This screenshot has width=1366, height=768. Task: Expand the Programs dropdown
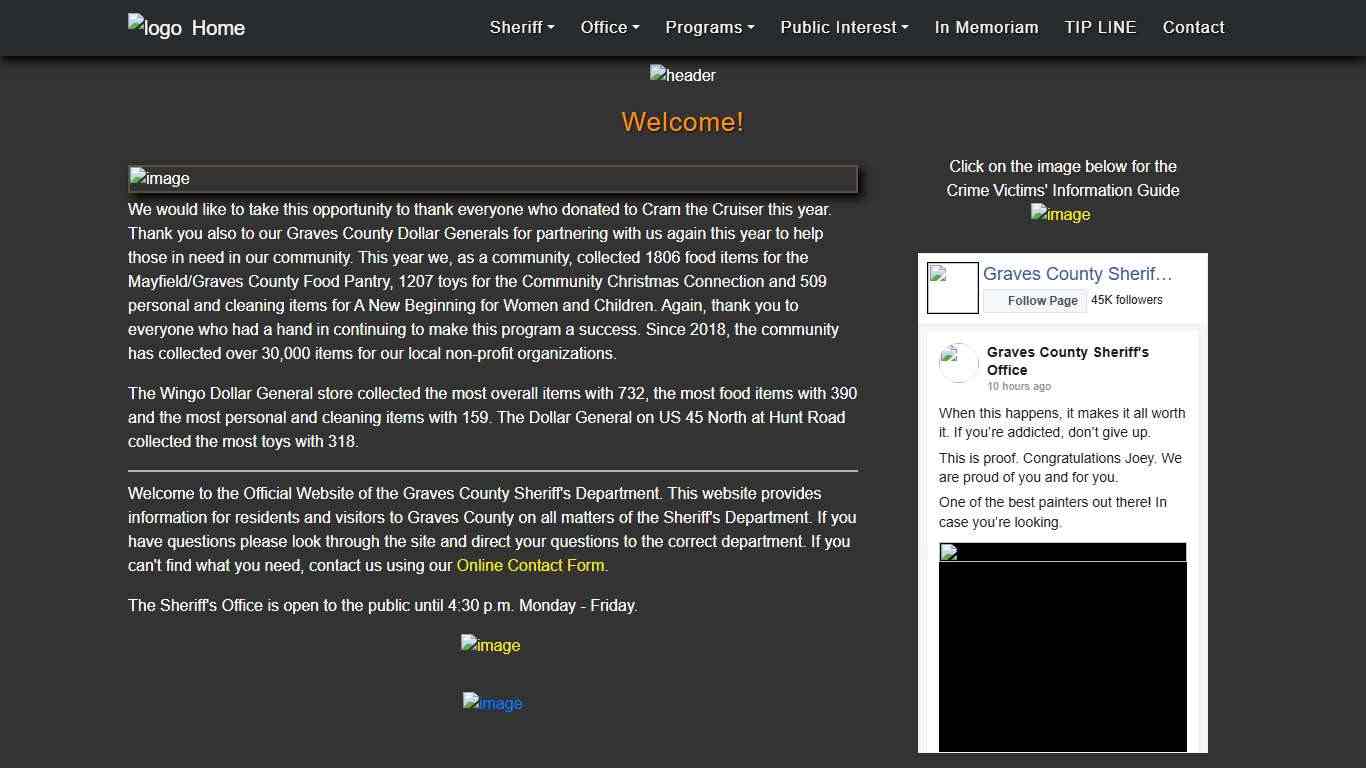coord(709,27)
